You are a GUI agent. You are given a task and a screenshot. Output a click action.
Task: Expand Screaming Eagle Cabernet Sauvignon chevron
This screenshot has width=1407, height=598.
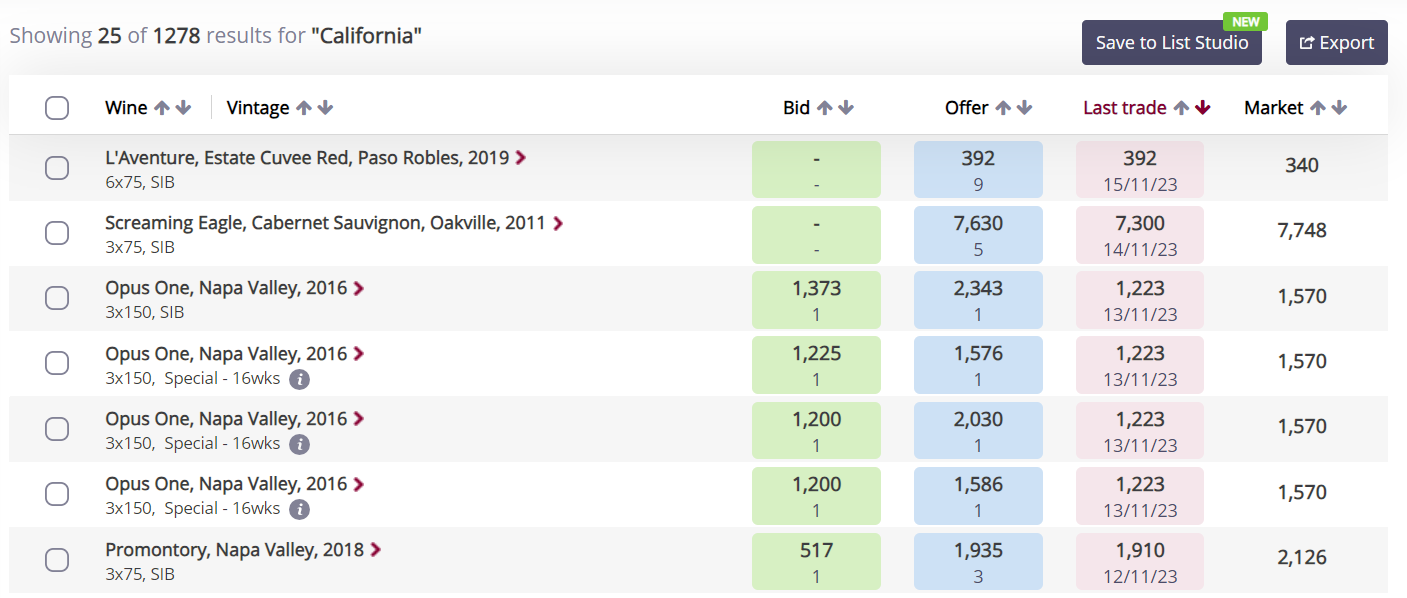[x=558, y=224]
